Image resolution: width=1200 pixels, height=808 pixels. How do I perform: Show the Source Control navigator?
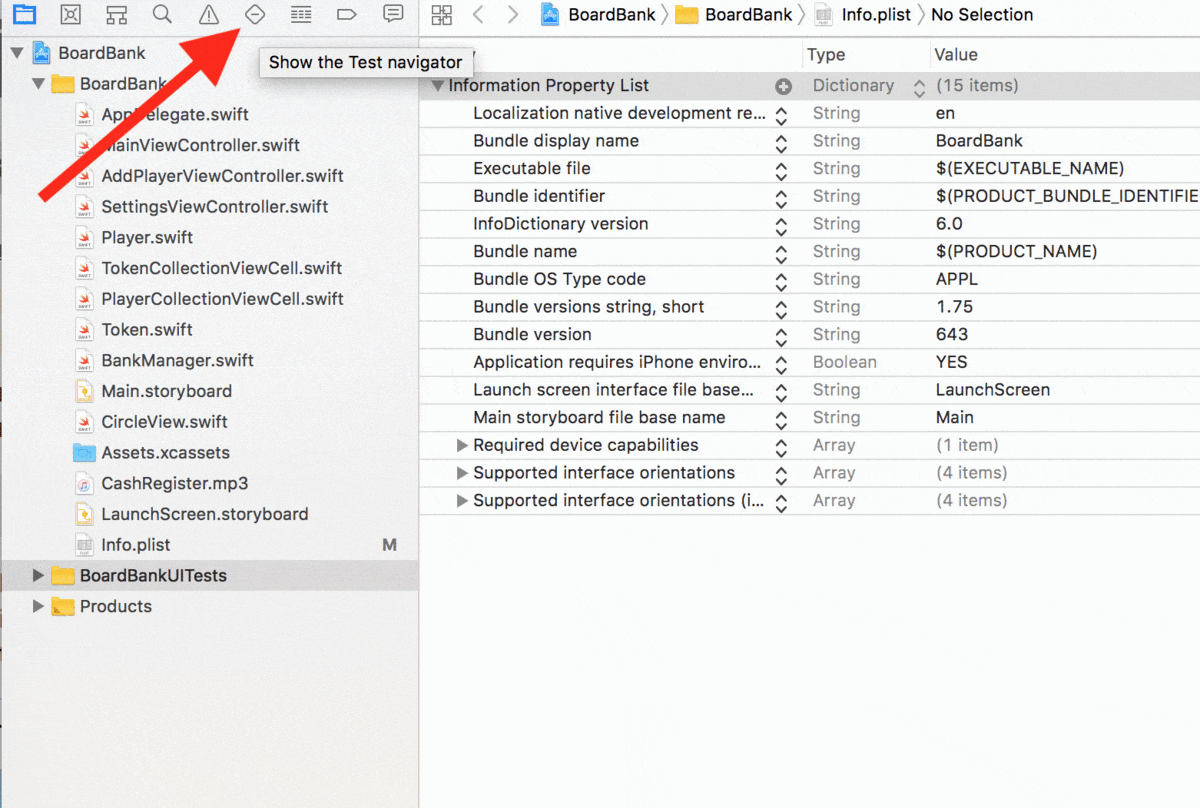pos(70,14)
